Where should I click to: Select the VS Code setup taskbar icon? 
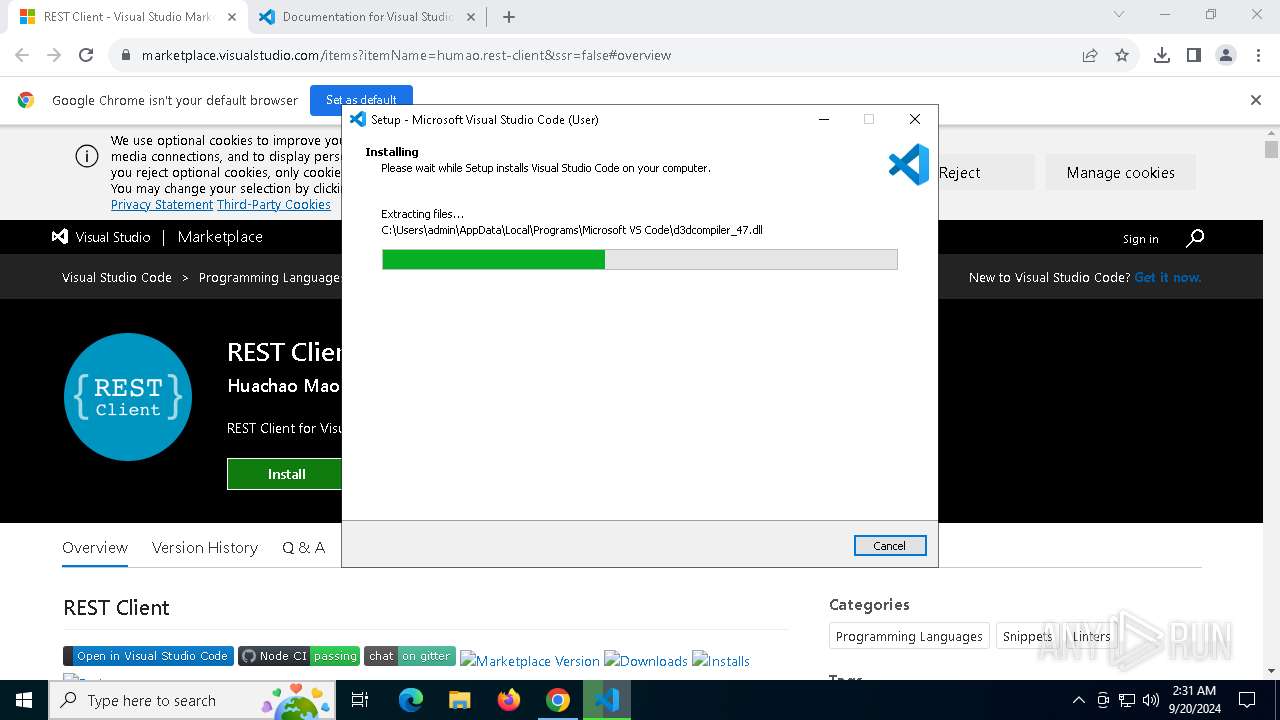coord(607,700)
